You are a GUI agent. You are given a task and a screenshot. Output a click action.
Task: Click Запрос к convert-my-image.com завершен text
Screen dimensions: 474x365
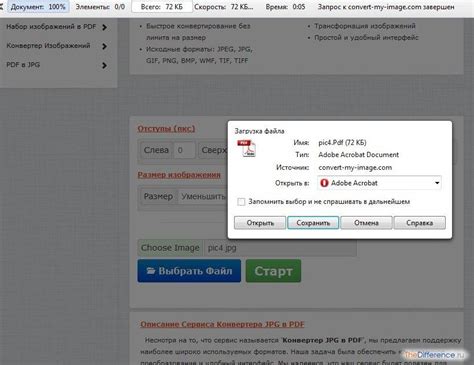pos(386,7)
